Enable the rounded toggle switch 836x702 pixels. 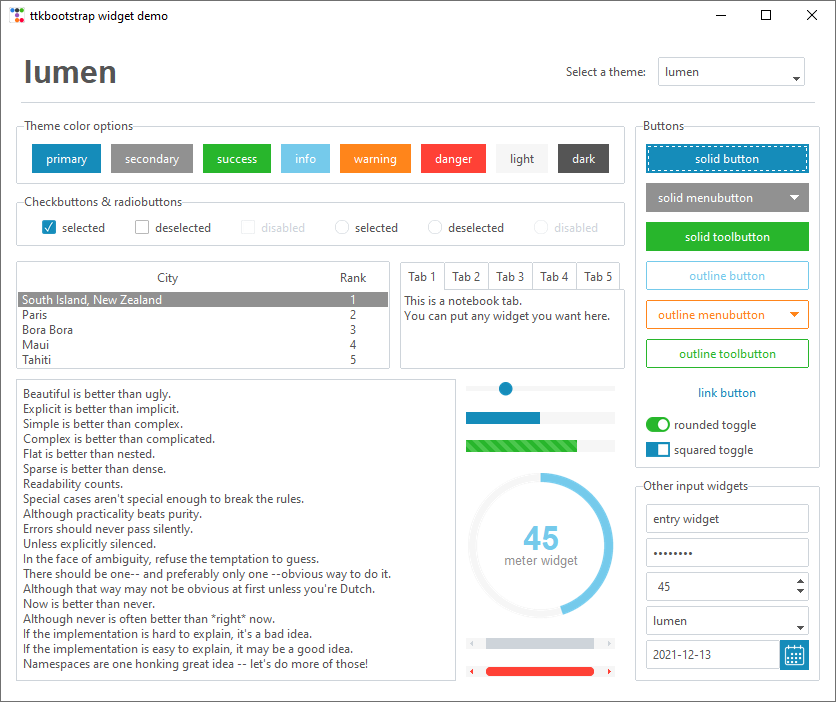(x=657, y=424)
